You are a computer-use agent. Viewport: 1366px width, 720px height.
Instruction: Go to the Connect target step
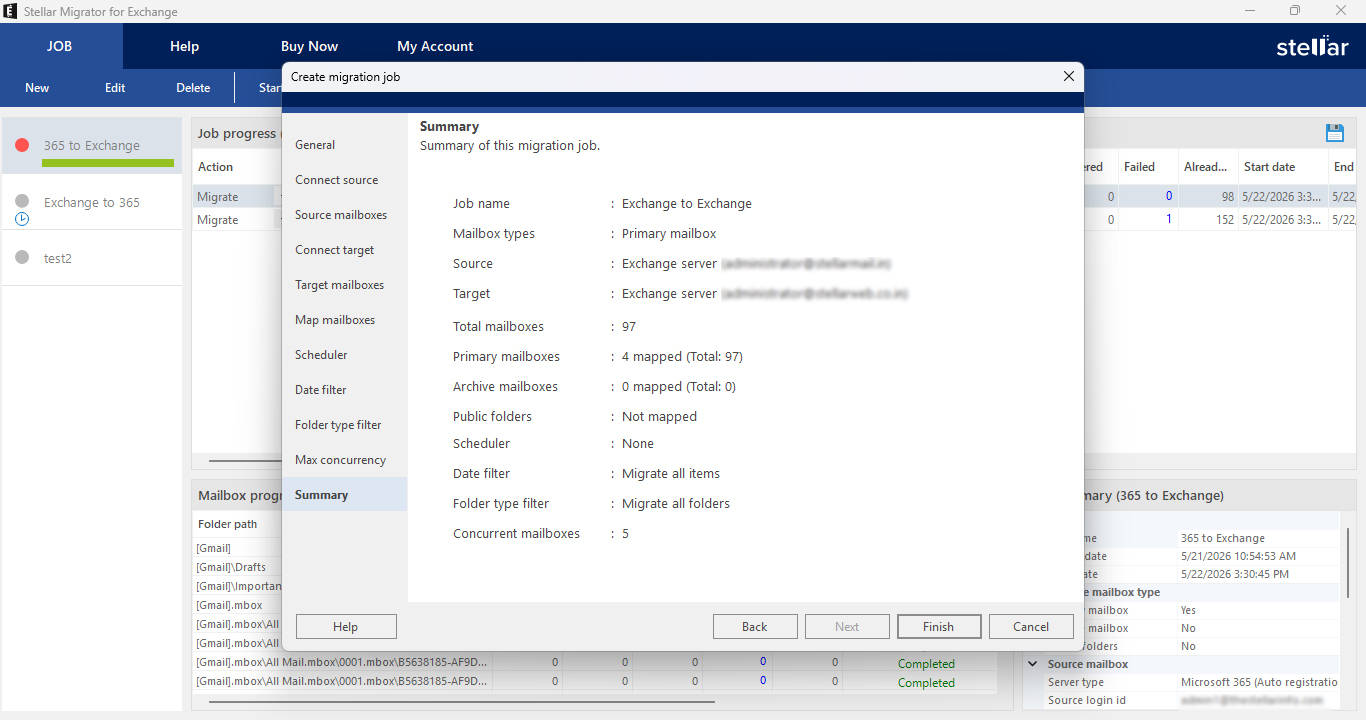(344, 250)
